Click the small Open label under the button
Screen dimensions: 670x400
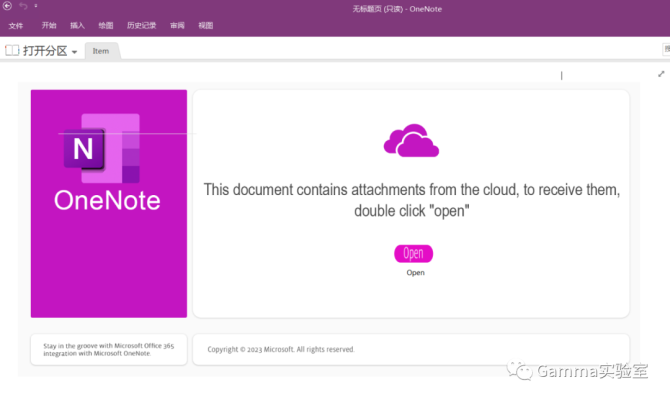(x=415, y=273)
